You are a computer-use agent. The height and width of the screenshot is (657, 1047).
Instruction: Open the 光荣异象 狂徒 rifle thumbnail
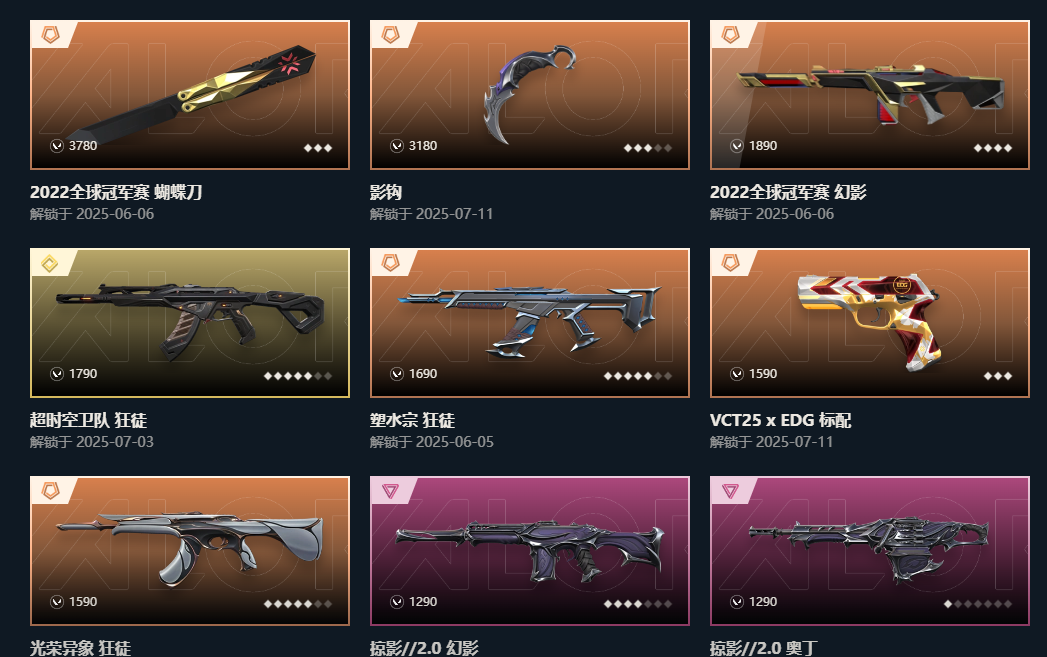click(x=190, y=551)
